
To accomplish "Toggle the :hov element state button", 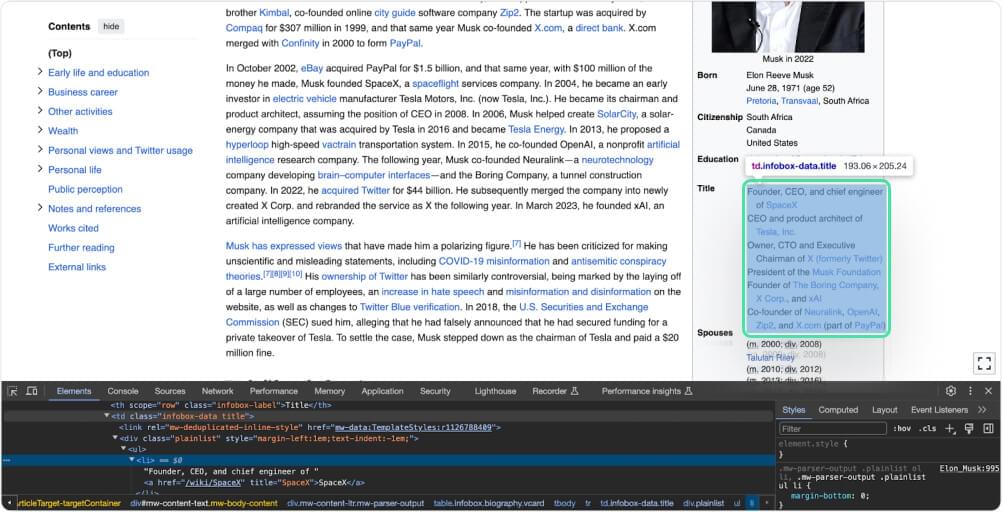I will [902, 428].
